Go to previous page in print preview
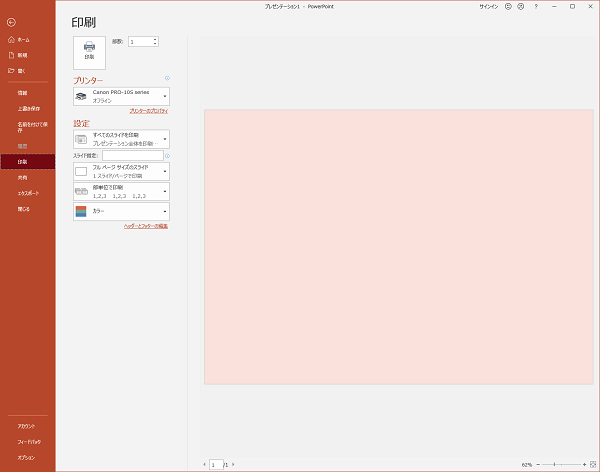Image resolution: width=600 pixels, height=472 pixels. [x=204, y=464]
